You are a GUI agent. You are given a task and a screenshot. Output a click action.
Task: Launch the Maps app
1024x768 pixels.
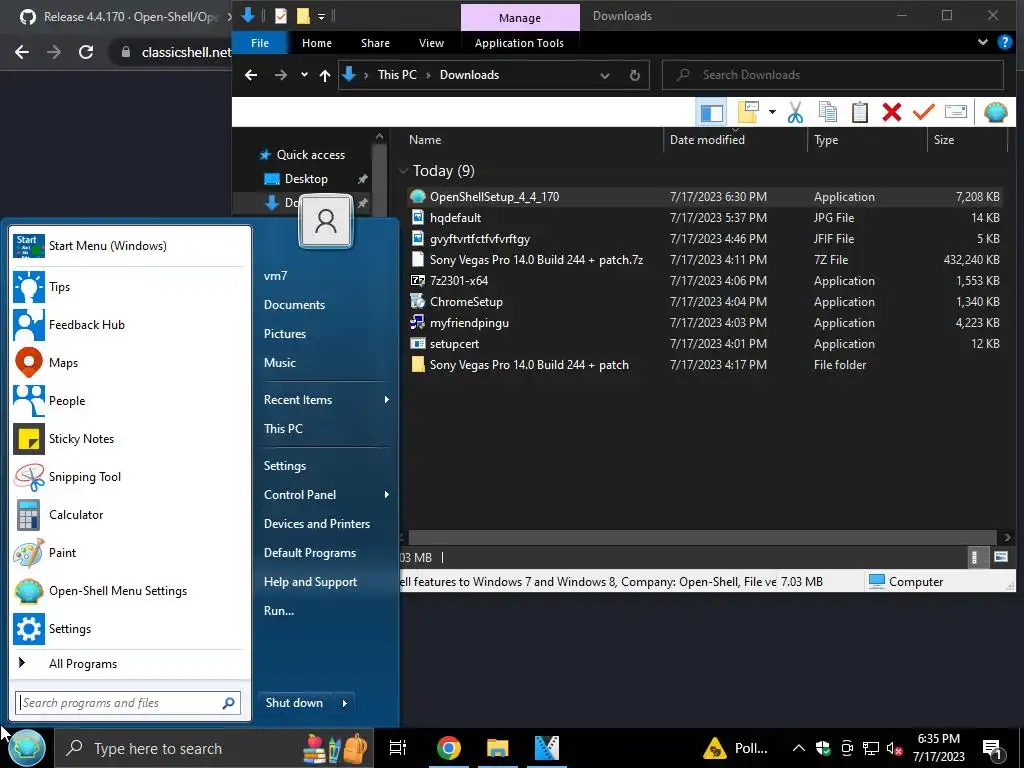pyautogui.click(x=129, y=362)
